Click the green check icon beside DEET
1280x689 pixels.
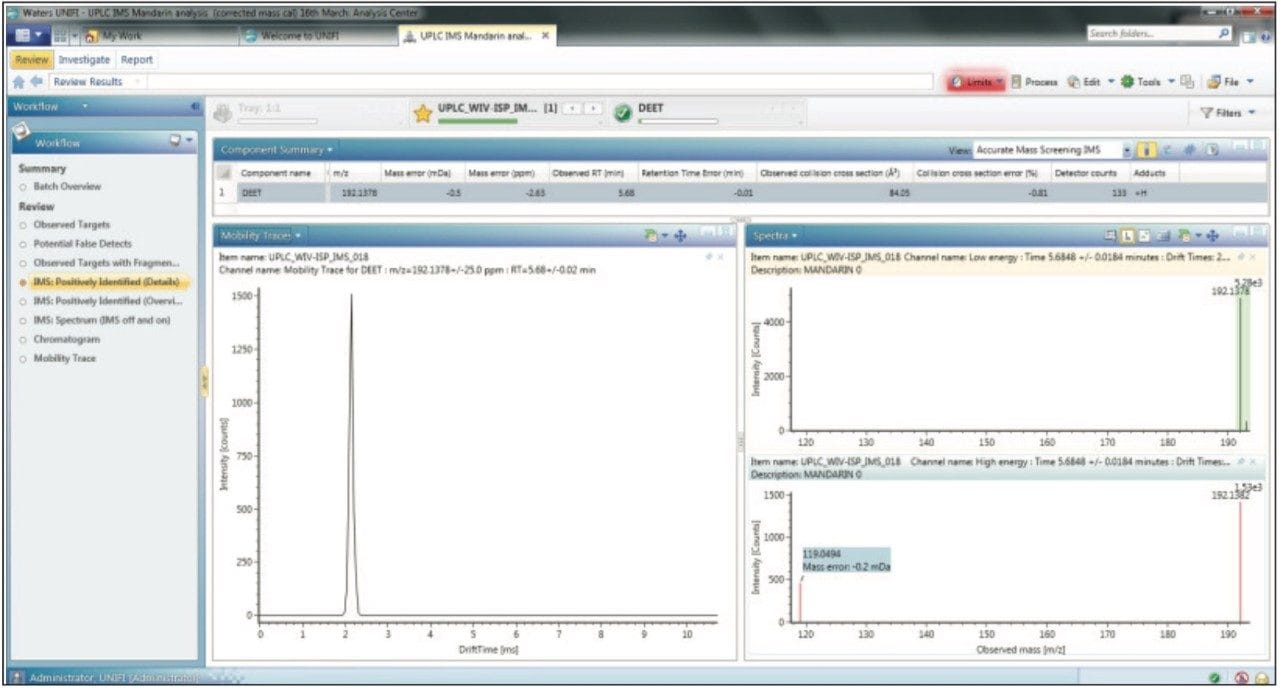pos(621,113)
